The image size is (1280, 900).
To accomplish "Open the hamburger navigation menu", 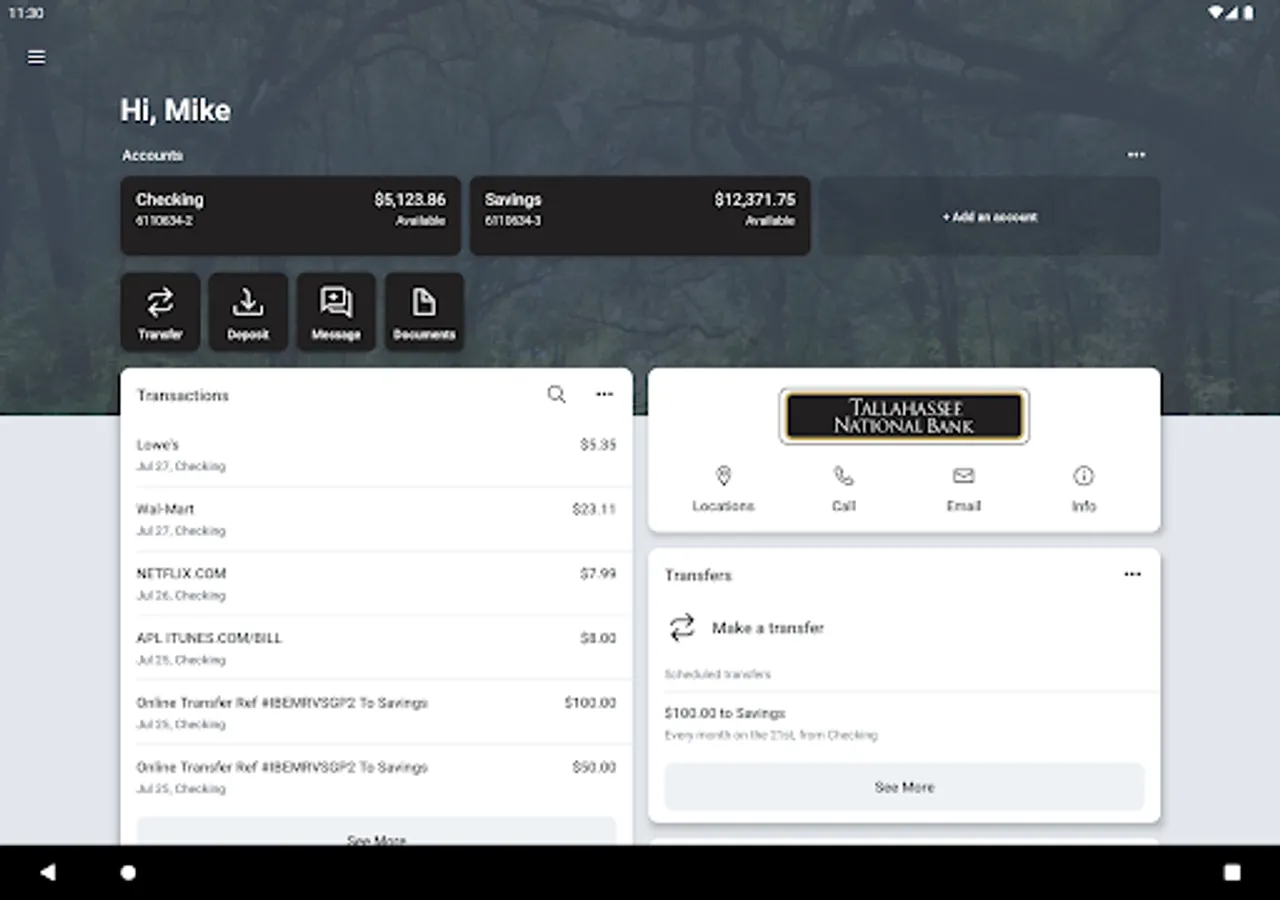I will [36, 57].
